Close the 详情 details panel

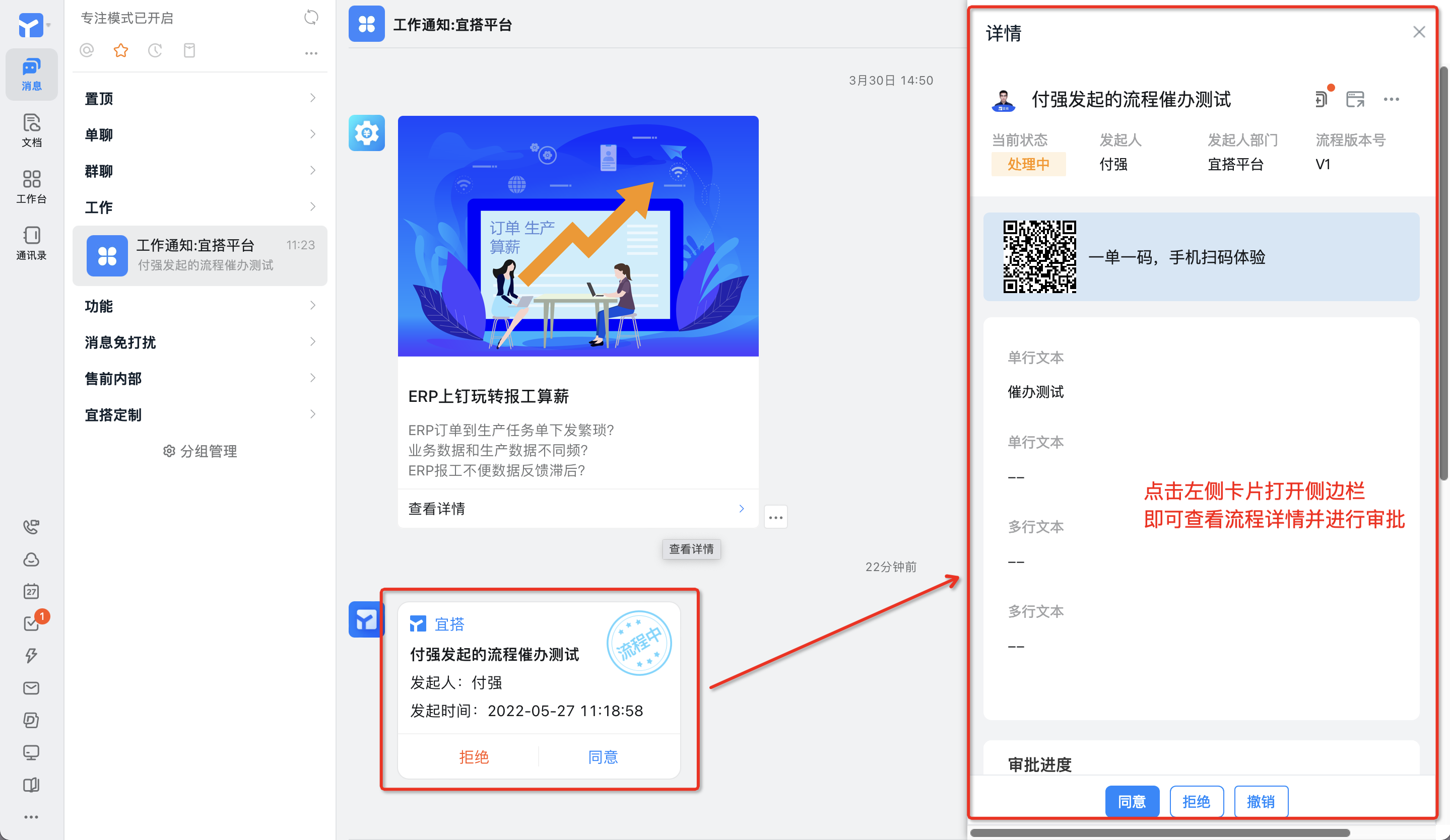pyautogui.click(x=1419, y=32)
